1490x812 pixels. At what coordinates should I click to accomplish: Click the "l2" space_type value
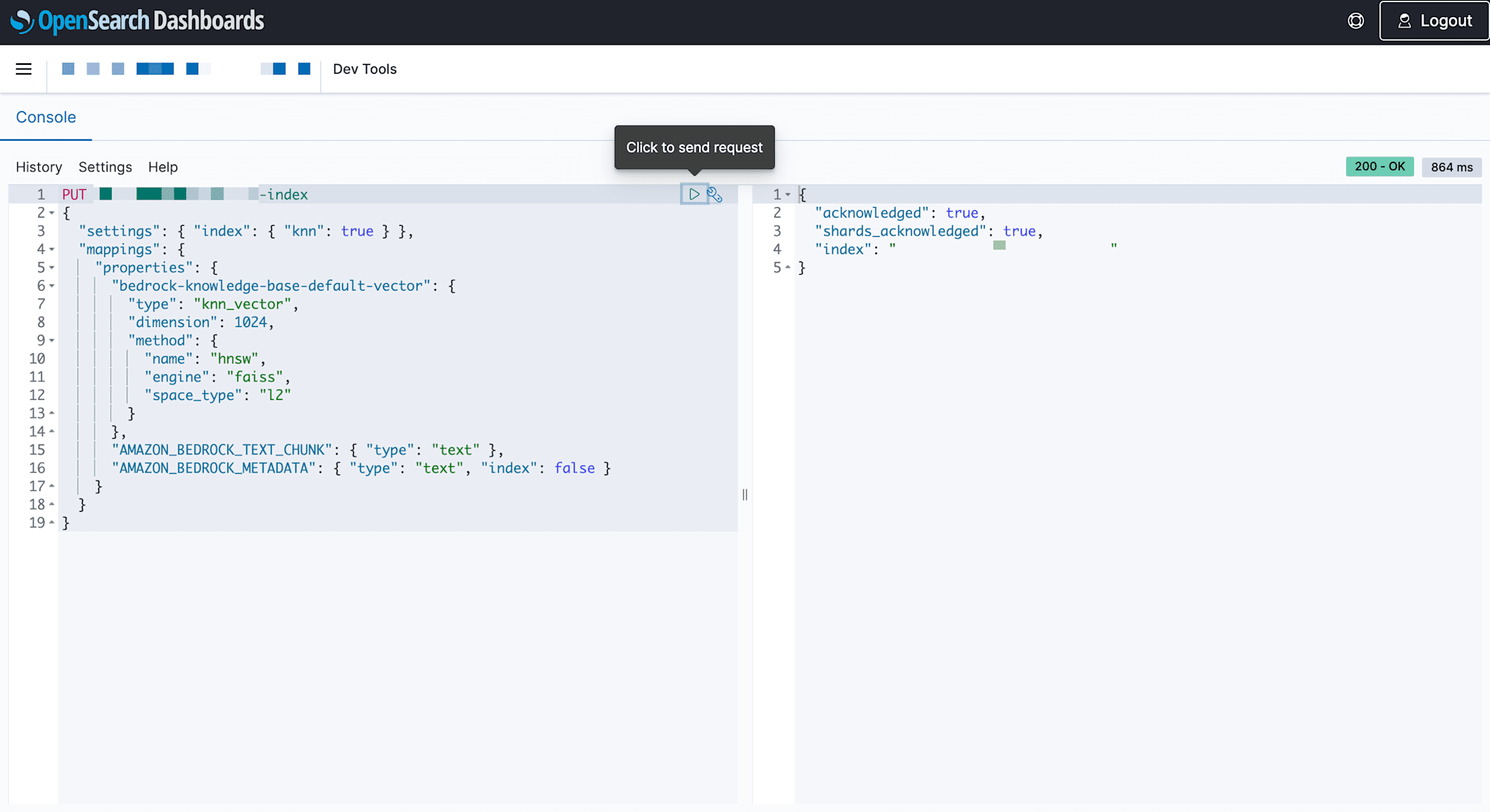[275, 396]
